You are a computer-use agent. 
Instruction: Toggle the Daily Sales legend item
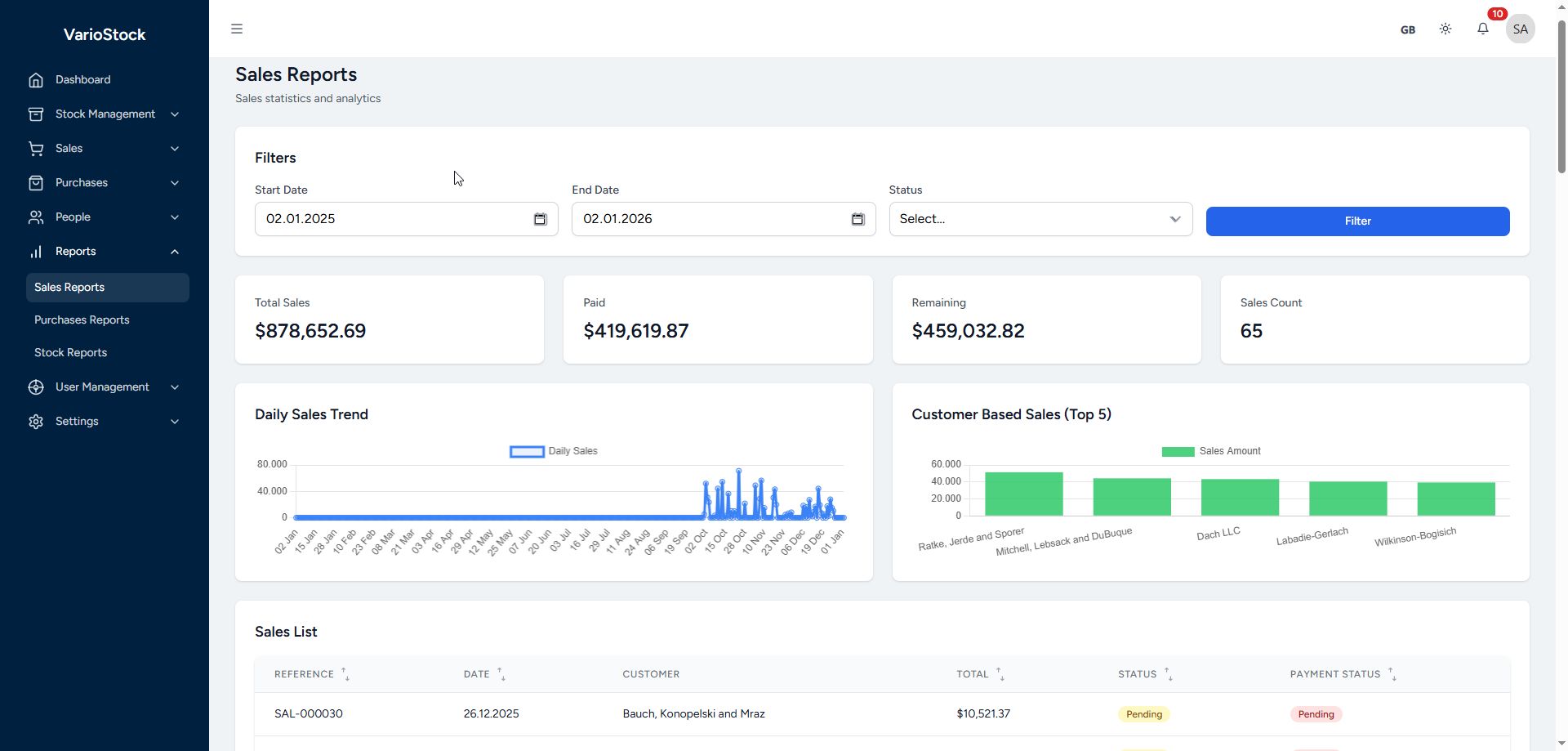click(x=554, y=451)
